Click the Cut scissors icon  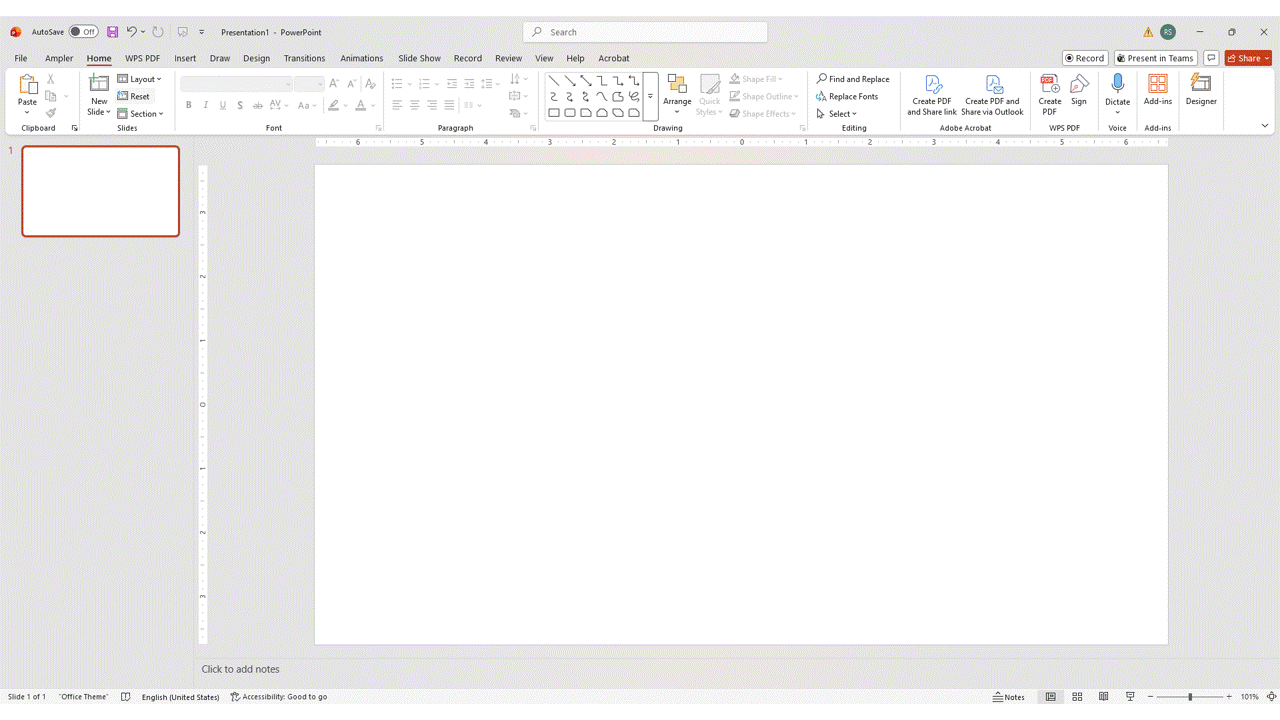51,79
